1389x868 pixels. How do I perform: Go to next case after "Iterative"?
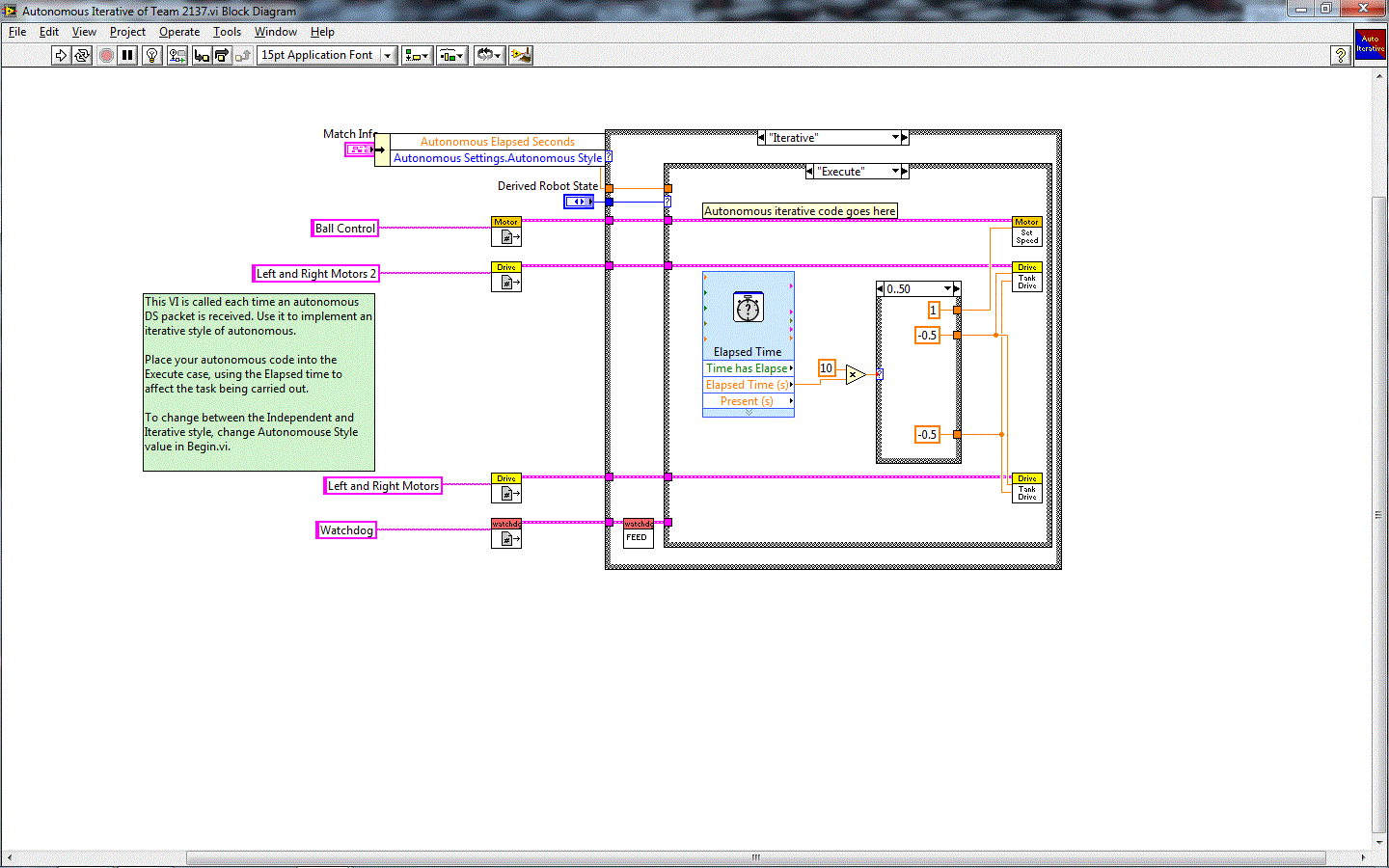click(905, 138)
